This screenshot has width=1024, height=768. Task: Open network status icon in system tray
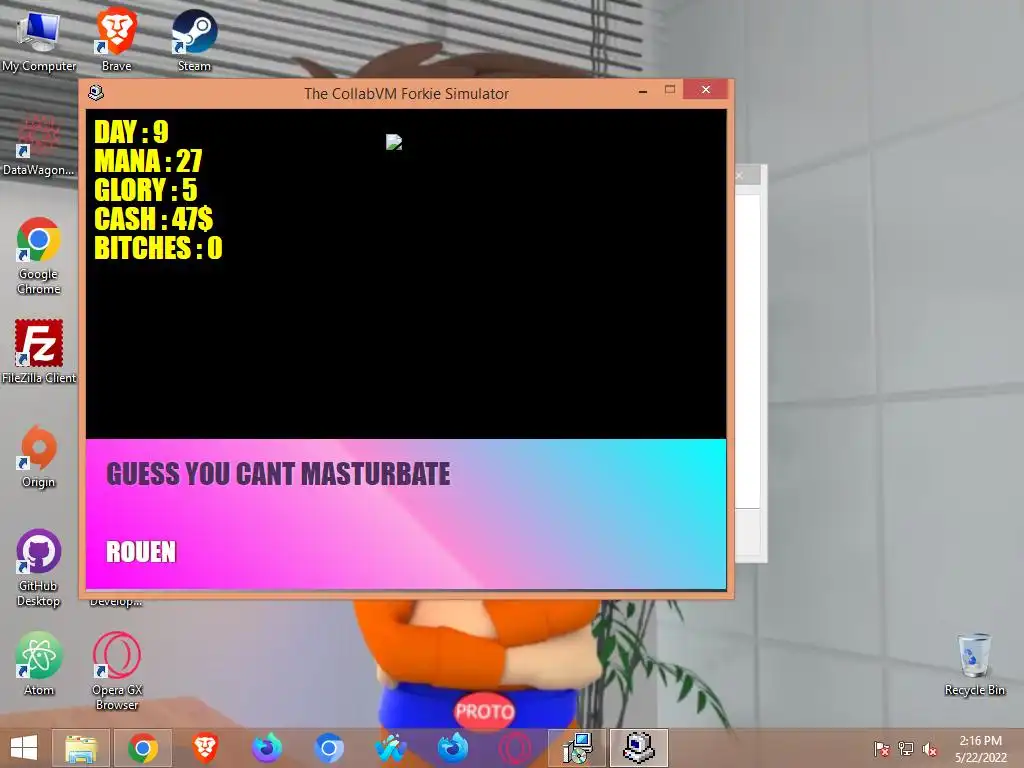(x=906, y=749)
